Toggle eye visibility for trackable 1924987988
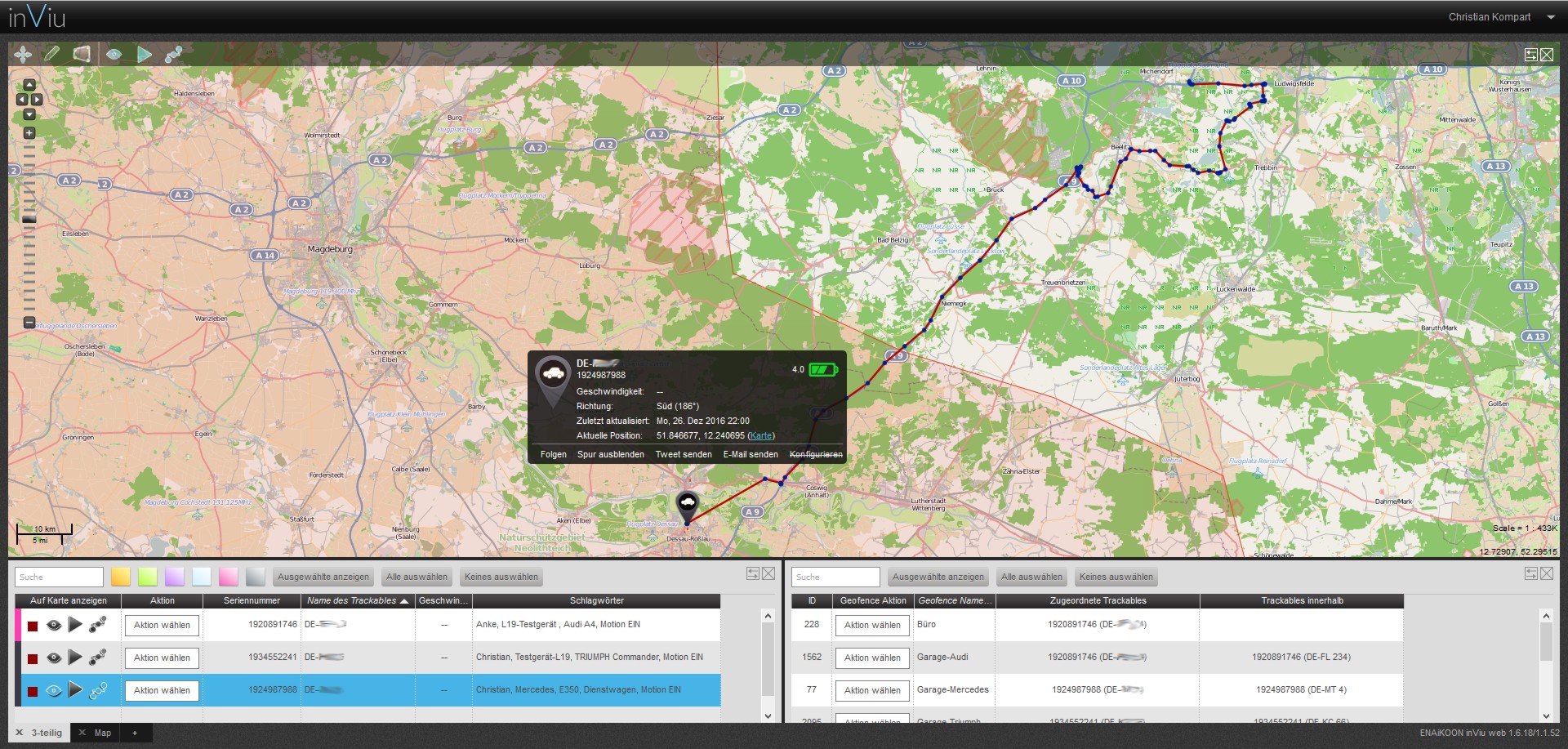Viewport: 1568px width, 749px height. [x=54, y=690]
